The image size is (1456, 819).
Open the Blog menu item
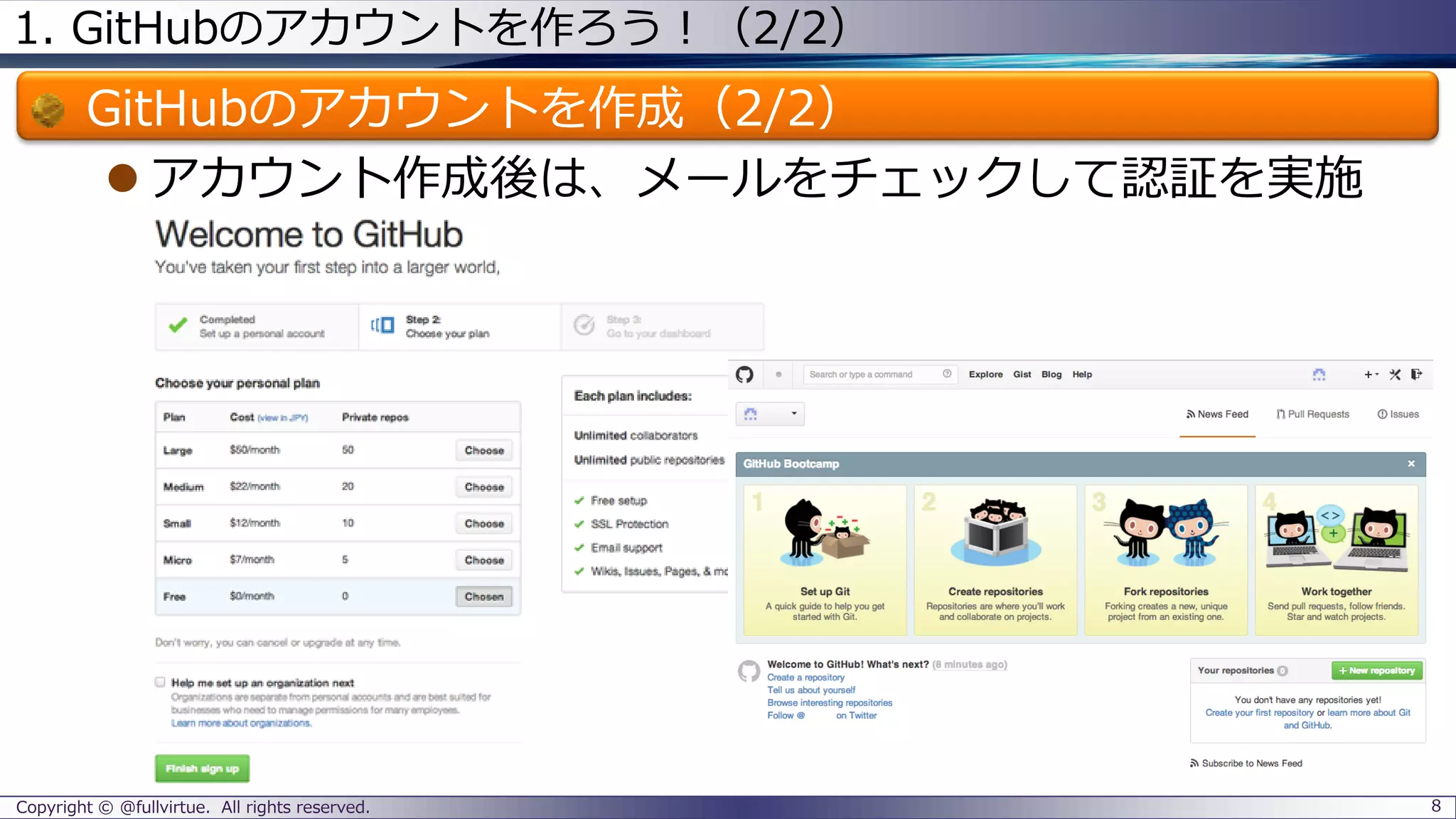1051,375
